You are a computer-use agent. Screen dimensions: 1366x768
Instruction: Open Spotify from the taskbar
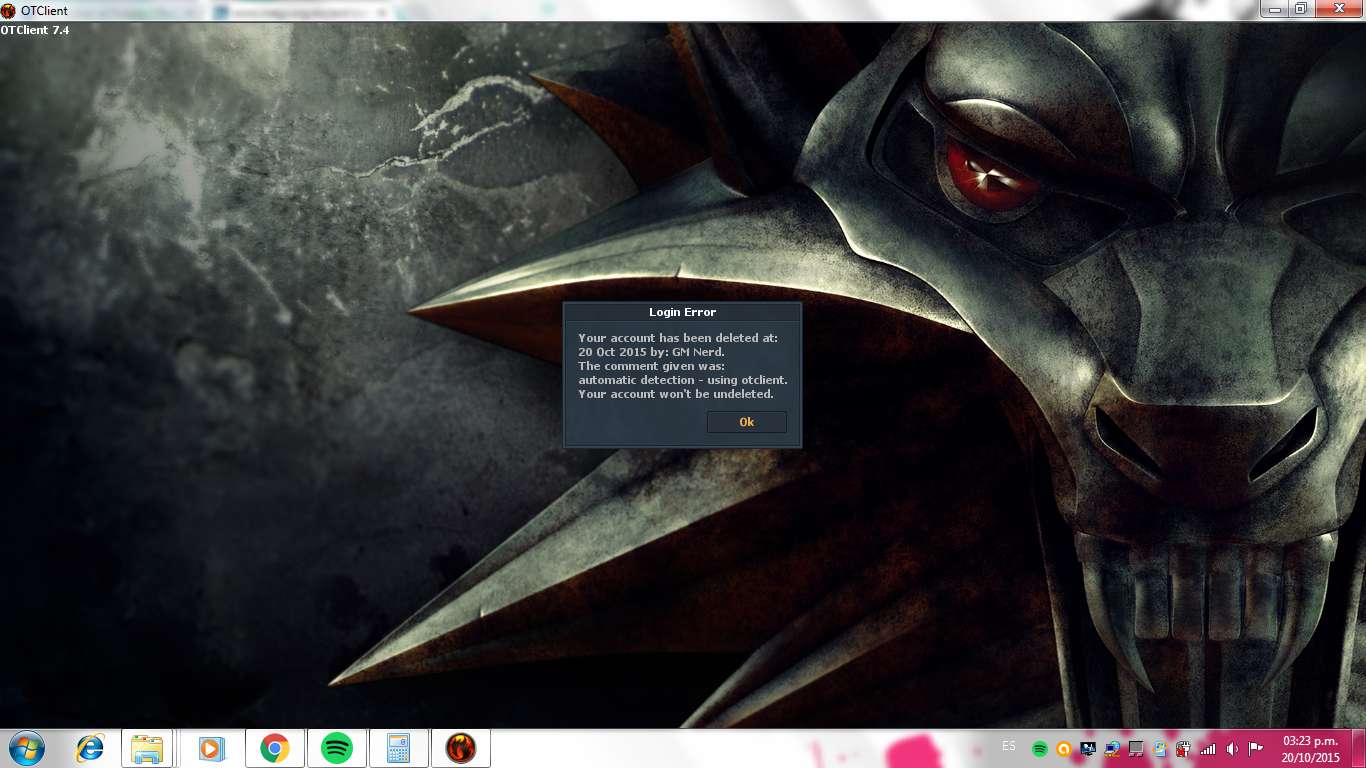(337, 748)
